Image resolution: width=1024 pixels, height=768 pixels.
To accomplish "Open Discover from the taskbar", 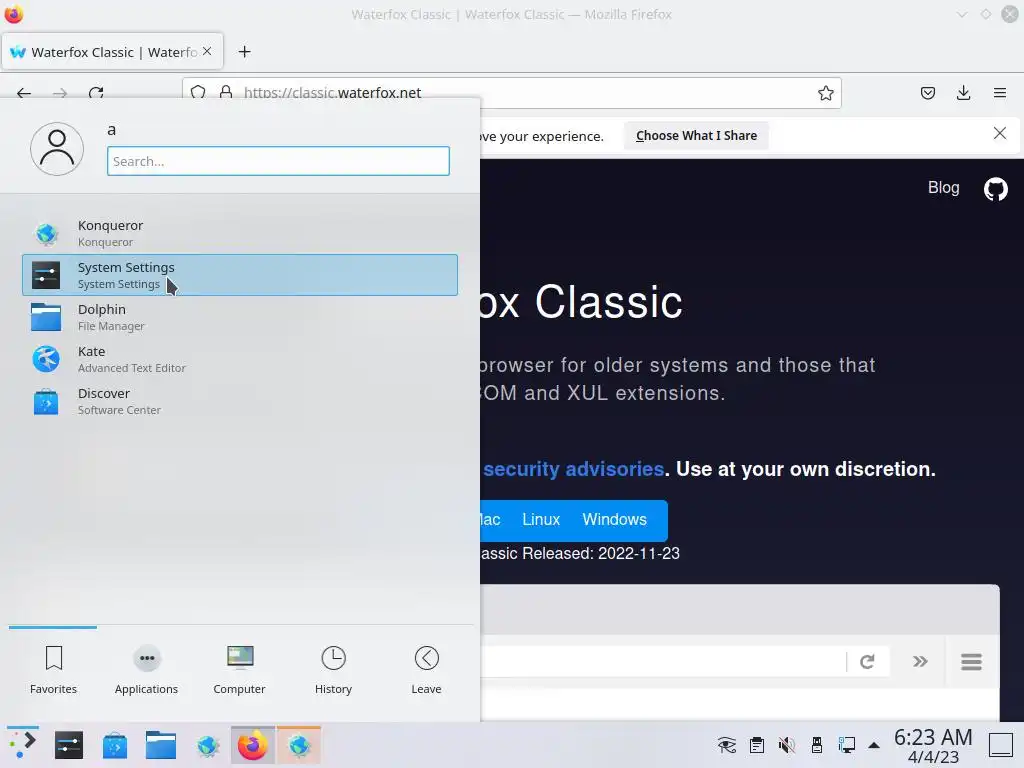I will [114, 745].
